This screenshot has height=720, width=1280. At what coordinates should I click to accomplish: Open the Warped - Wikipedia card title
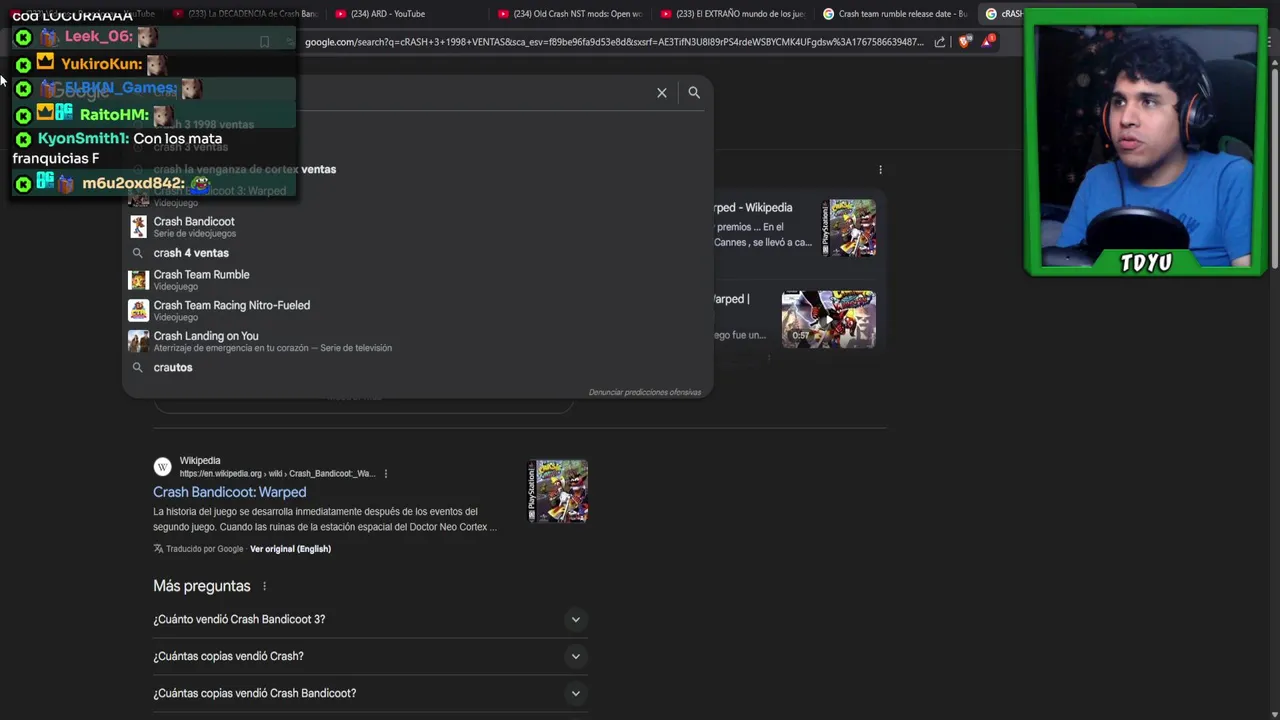(x=753, y=208)
